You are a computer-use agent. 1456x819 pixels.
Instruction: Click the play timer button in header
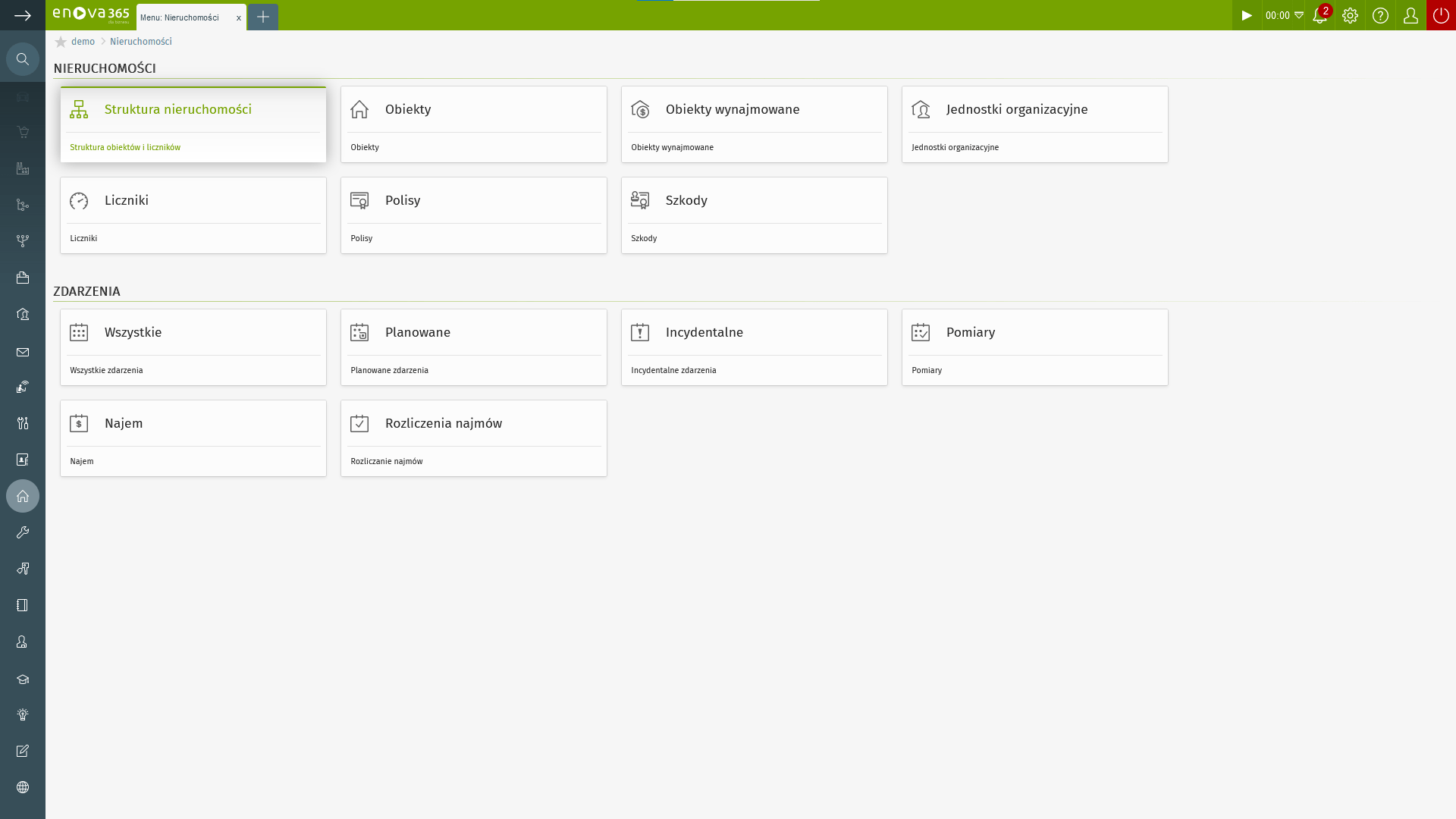click(x=1247, y=15)
